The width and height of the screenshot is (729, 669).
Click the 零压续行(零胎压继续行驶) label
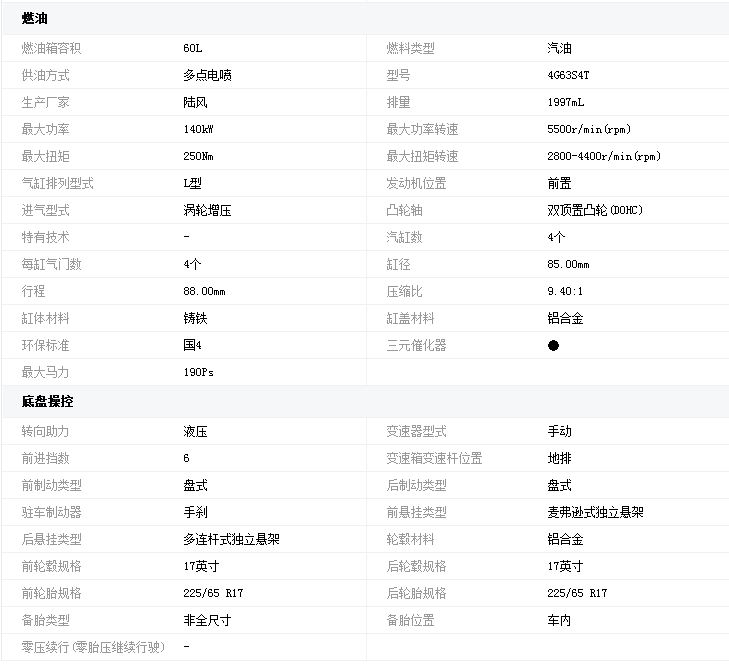[93, 647]
